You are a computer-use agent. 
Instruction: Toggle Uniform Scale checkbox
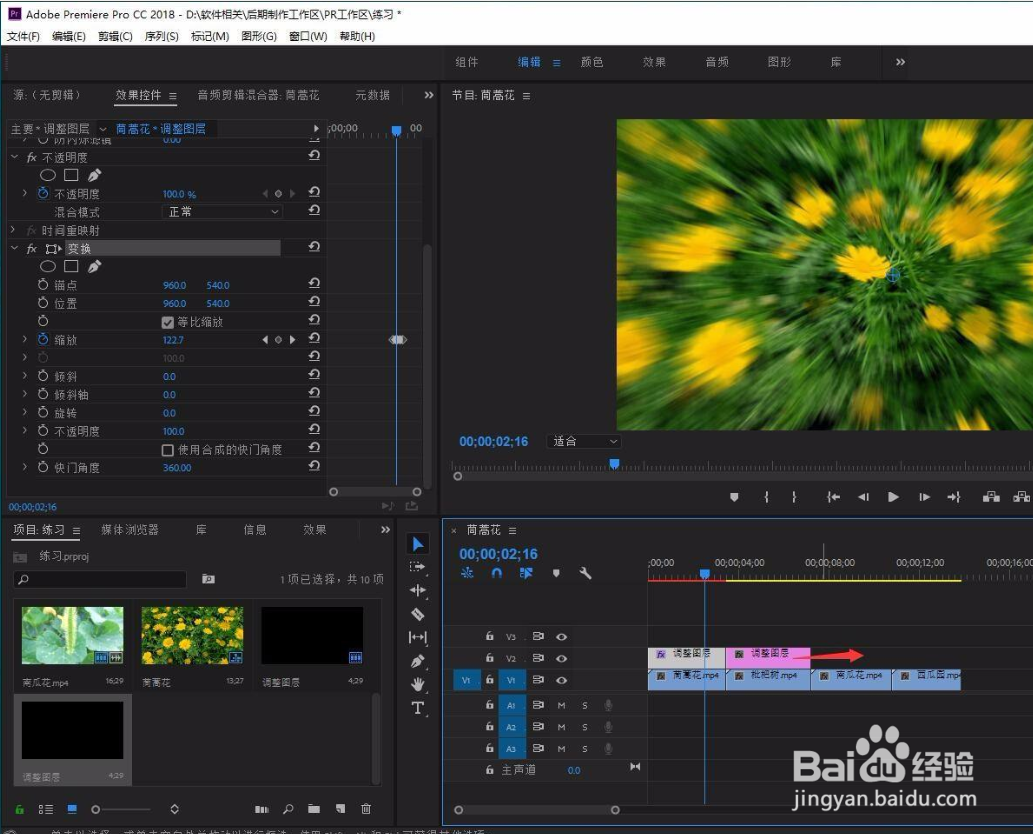click(167, 322)
